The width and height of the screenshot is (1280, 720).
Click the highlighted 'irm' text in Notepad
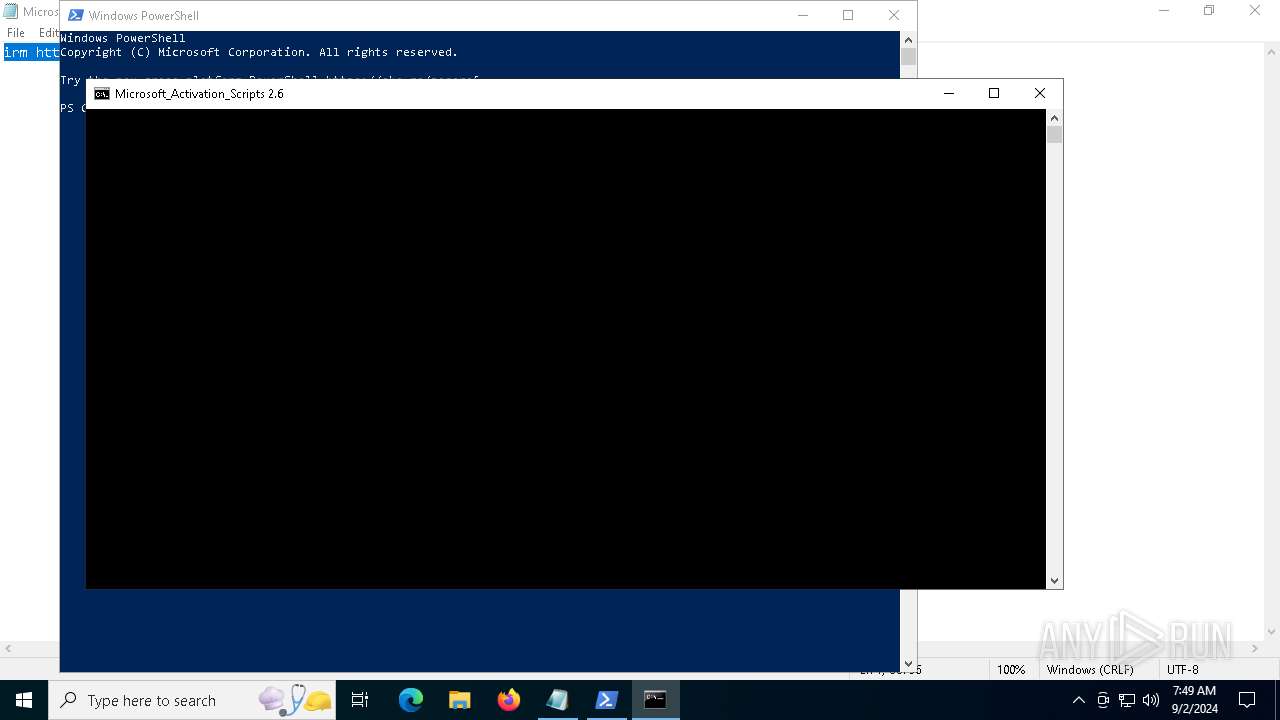[x=16, y=52]
